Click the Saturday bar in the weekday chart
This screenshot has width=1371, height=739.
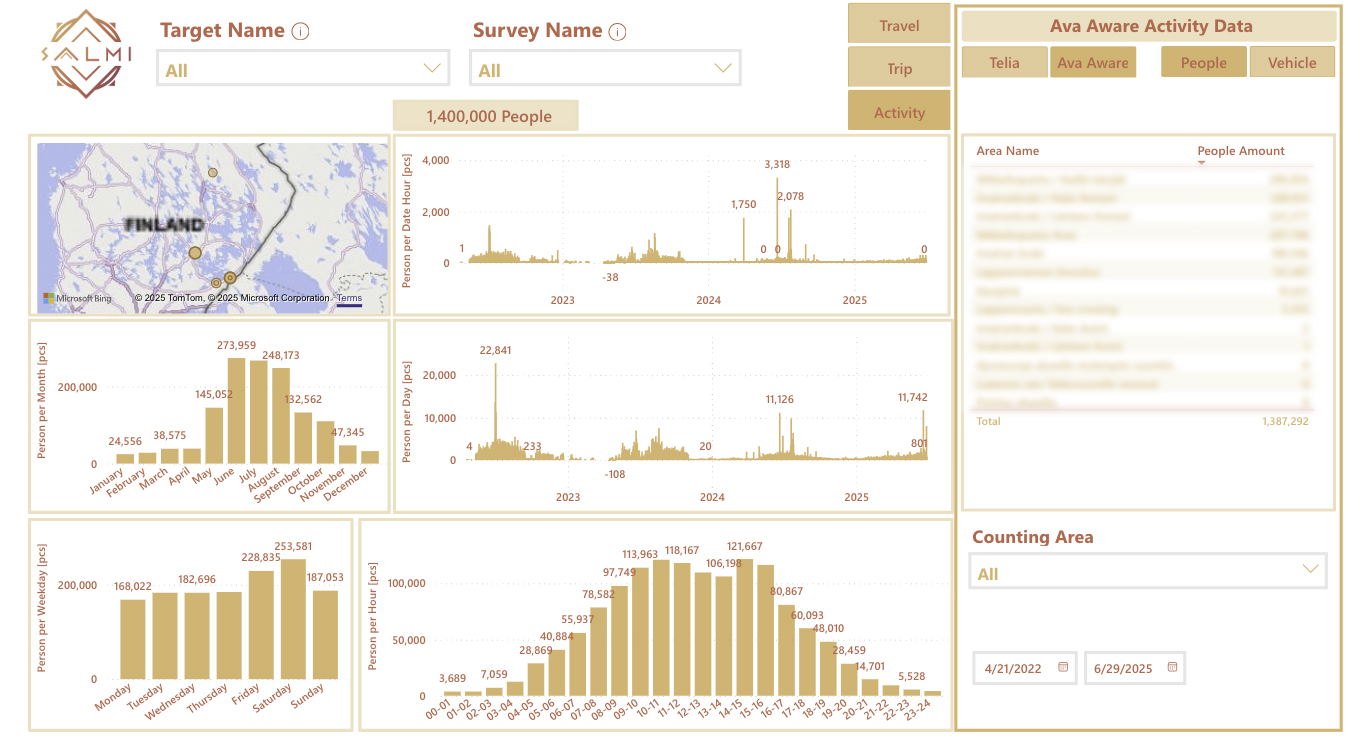(295, 618)
